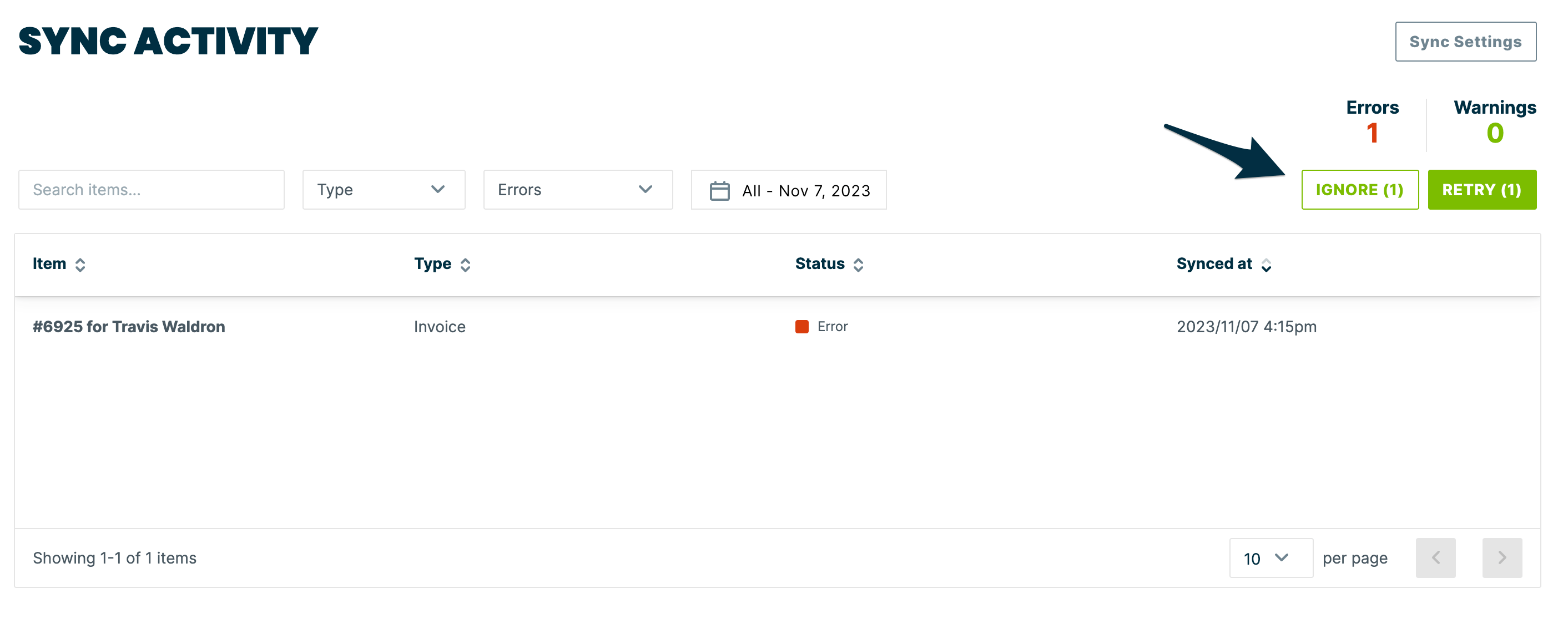Open the calendar date range picker icon

coord(719,190)
